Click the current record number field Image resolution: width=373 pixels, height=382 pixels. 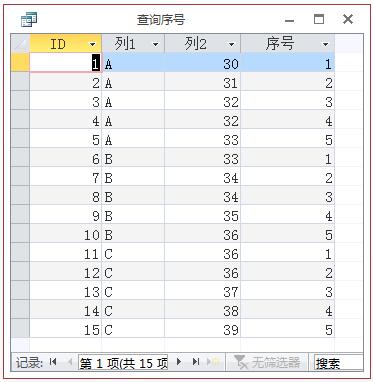(123, 363)
